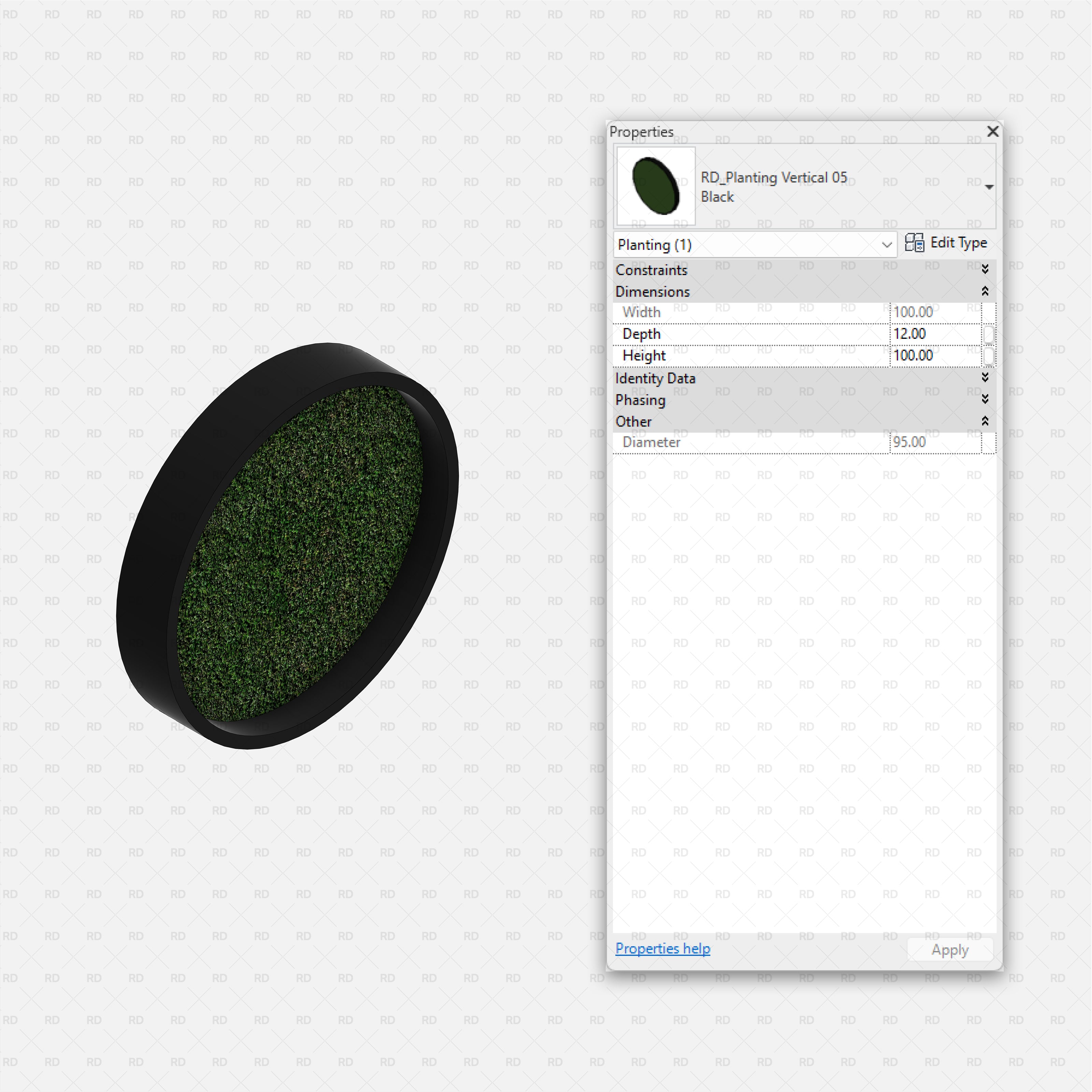This screenshot has height=1092, width=1092.
Task: Click the RD_Planting Vertical 05 preview thumbnail
Action: click(656, 187)
